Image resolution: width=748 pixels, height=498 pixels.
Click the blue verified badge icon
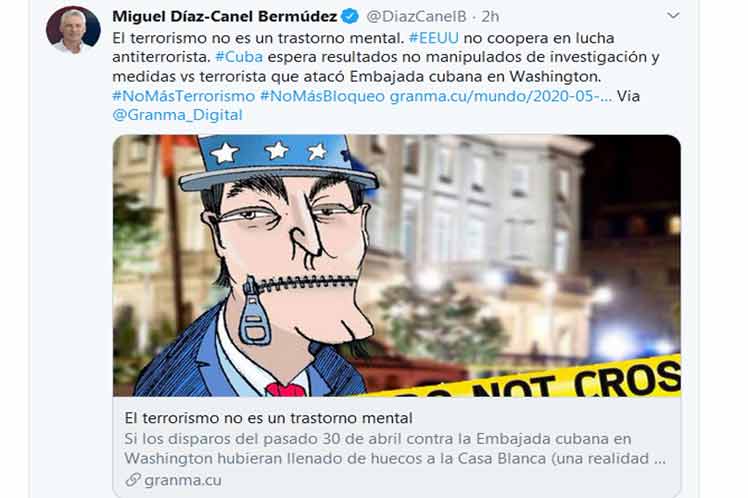(x=351, y=16)
